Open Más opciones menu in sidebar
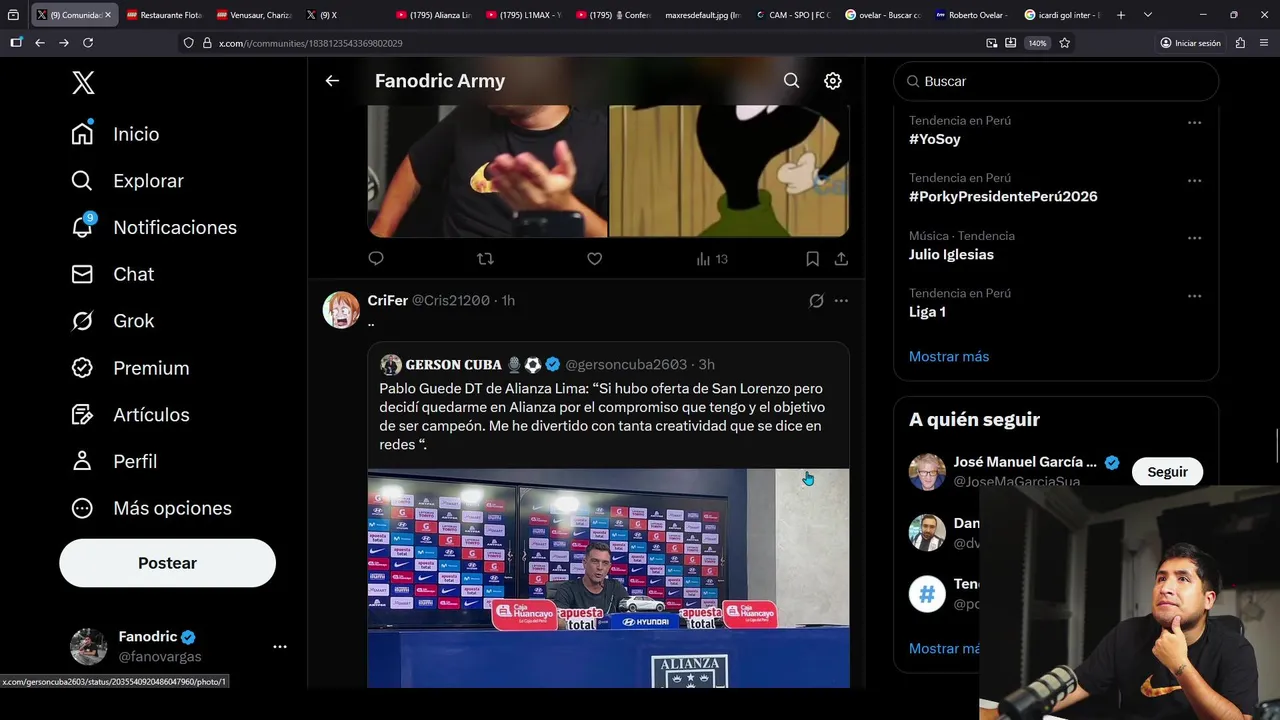The height and width of the screenshot is (720, 1280). click(x=151, y=508)
